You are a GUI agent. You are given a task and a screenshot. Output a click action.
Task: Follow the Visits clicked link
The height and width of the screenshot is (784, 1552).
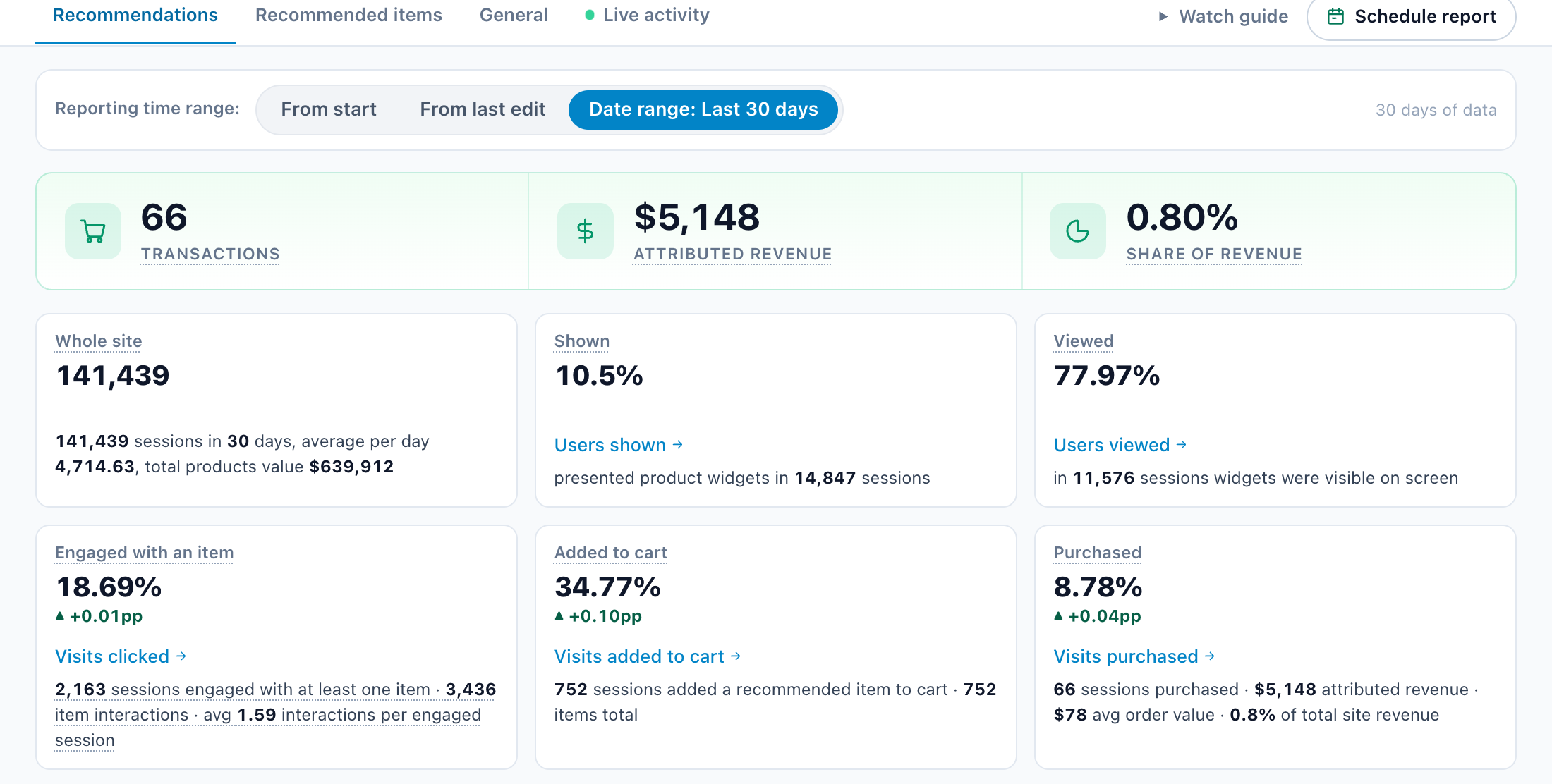pyautogui.click(x=121, y=656)
